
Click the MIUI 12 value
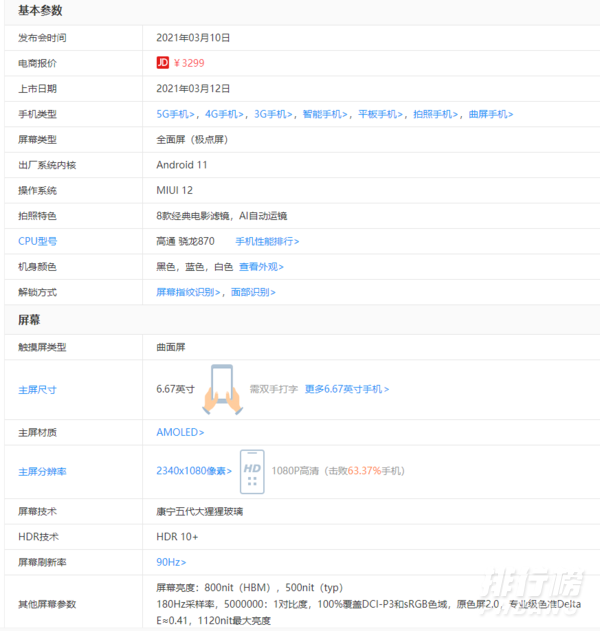[x=175, y=190]
